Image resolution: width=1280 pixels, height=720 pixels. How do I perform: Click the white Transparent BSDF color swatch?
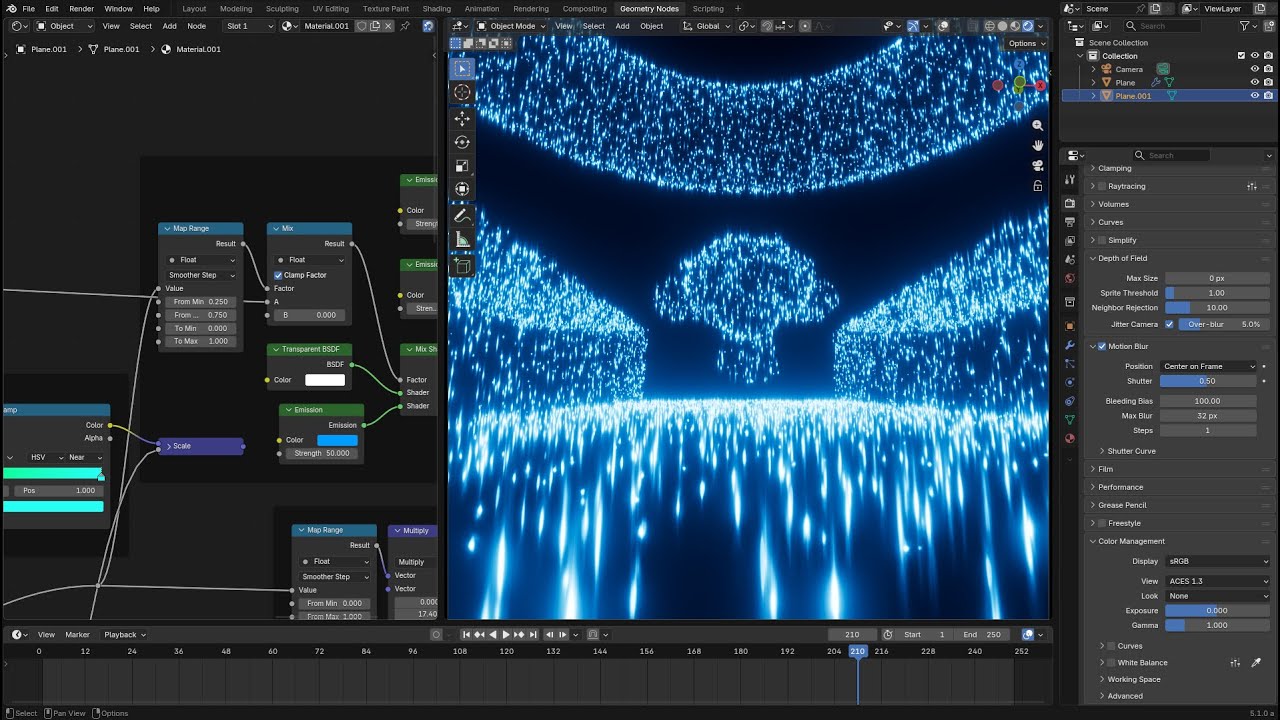[325, 380]
